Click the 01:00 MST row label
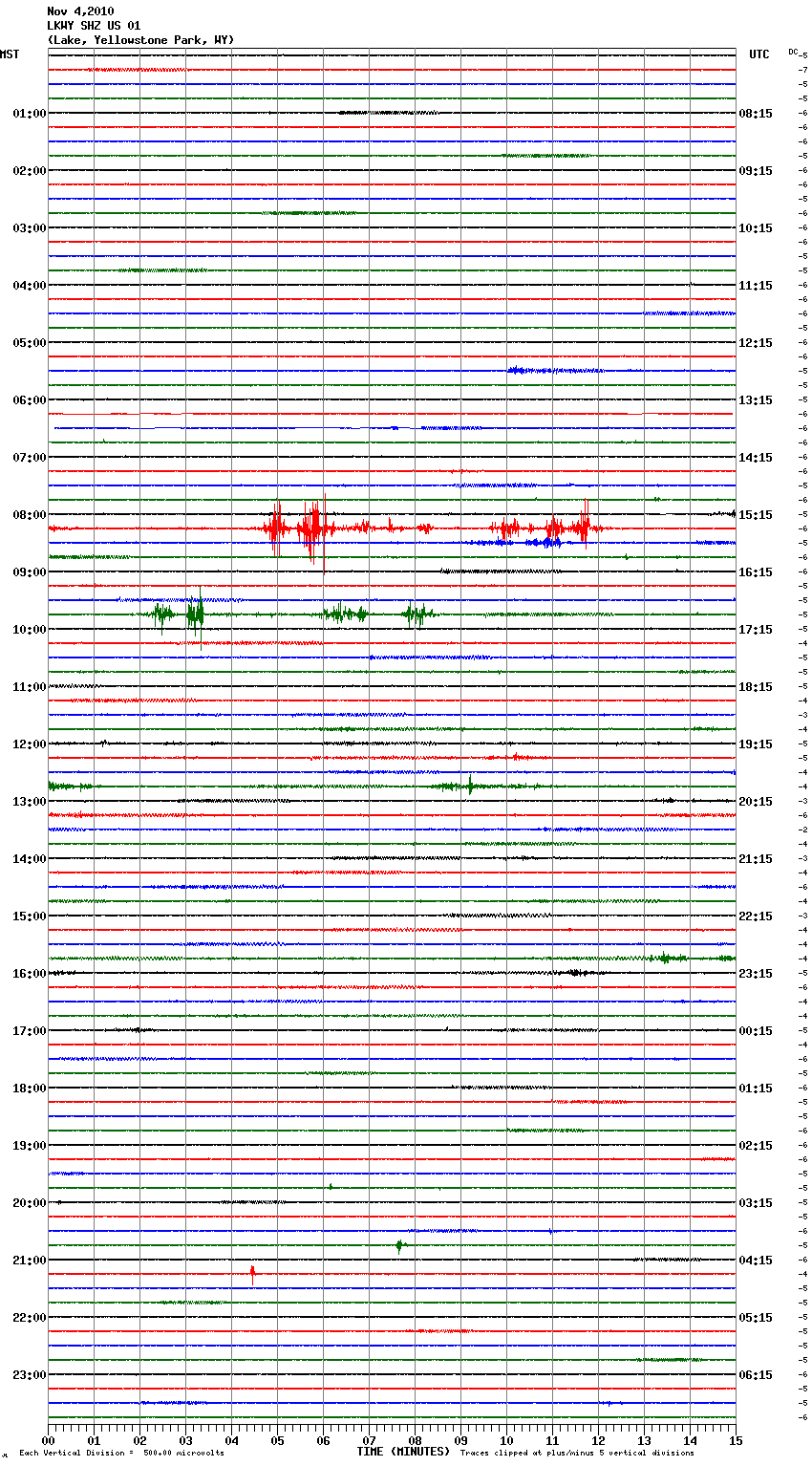 pyautogui.click(x=30, y=114)
